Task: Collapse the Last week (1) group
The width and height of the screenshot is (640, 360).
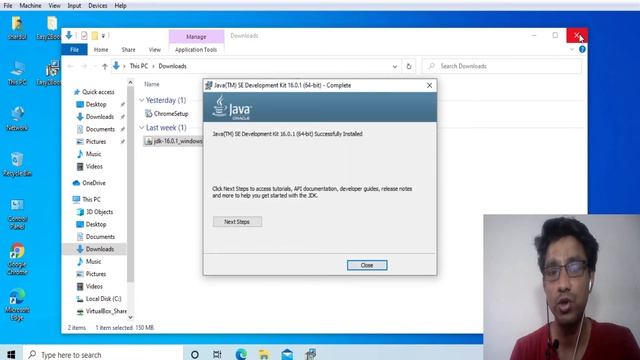Action: coord(142,128)
